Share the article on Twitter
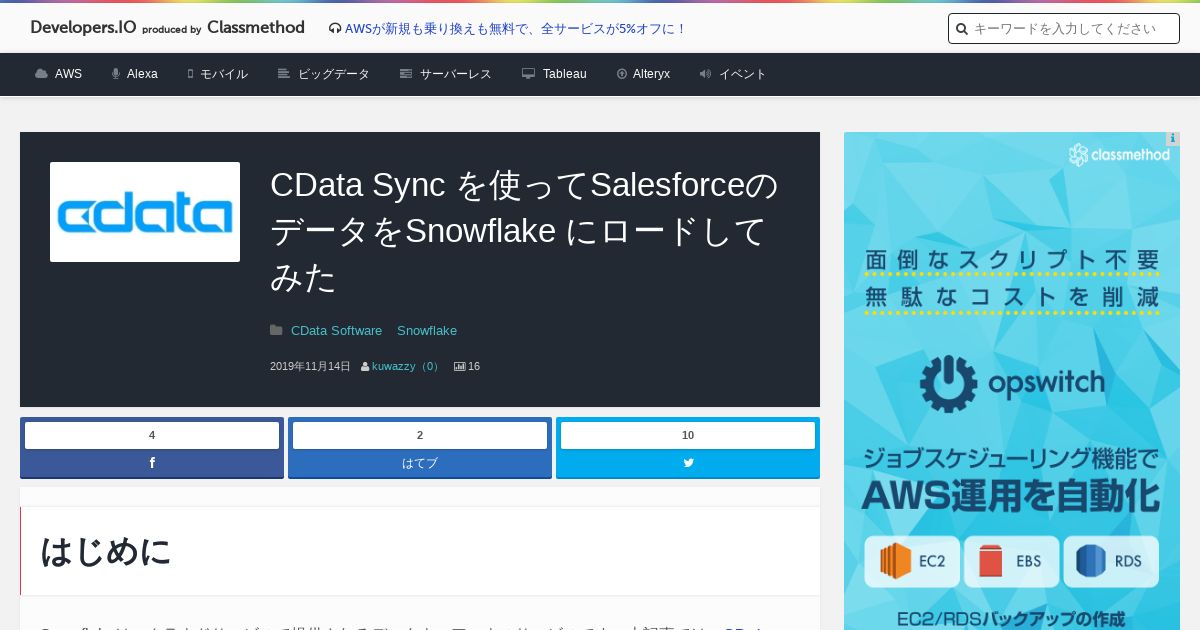This screenshot has height=630, width=1200. tap(688, 463)
